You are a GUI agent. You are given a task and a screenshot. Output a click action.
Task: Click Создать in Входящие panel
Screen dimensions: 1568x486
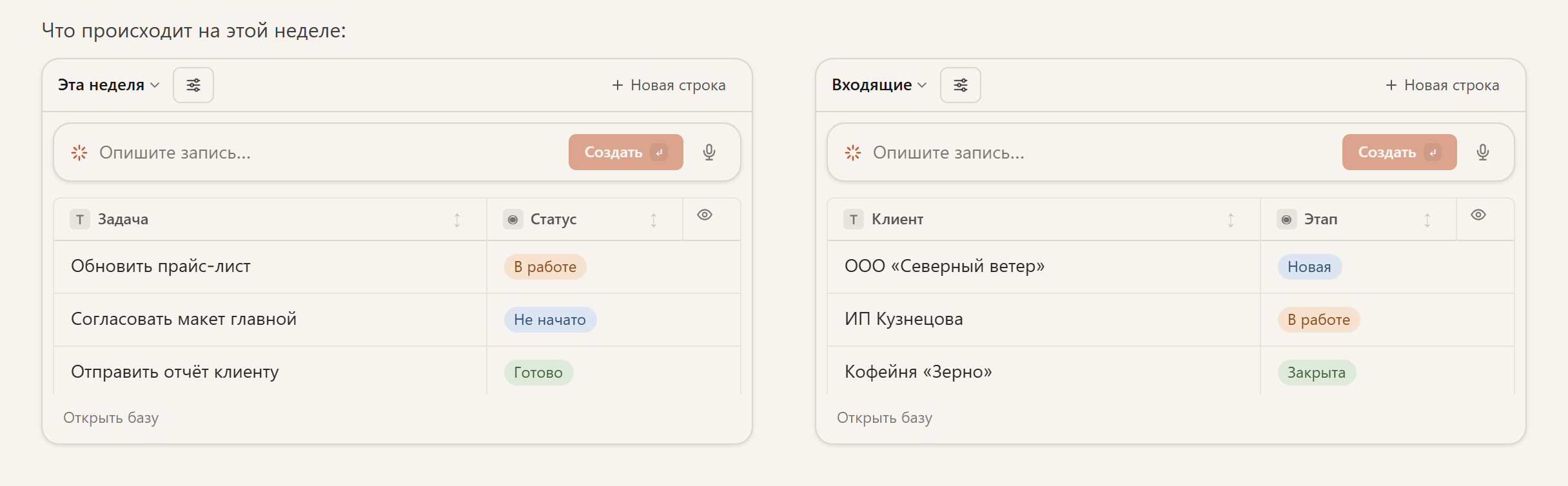click(x=1400, y=152)
